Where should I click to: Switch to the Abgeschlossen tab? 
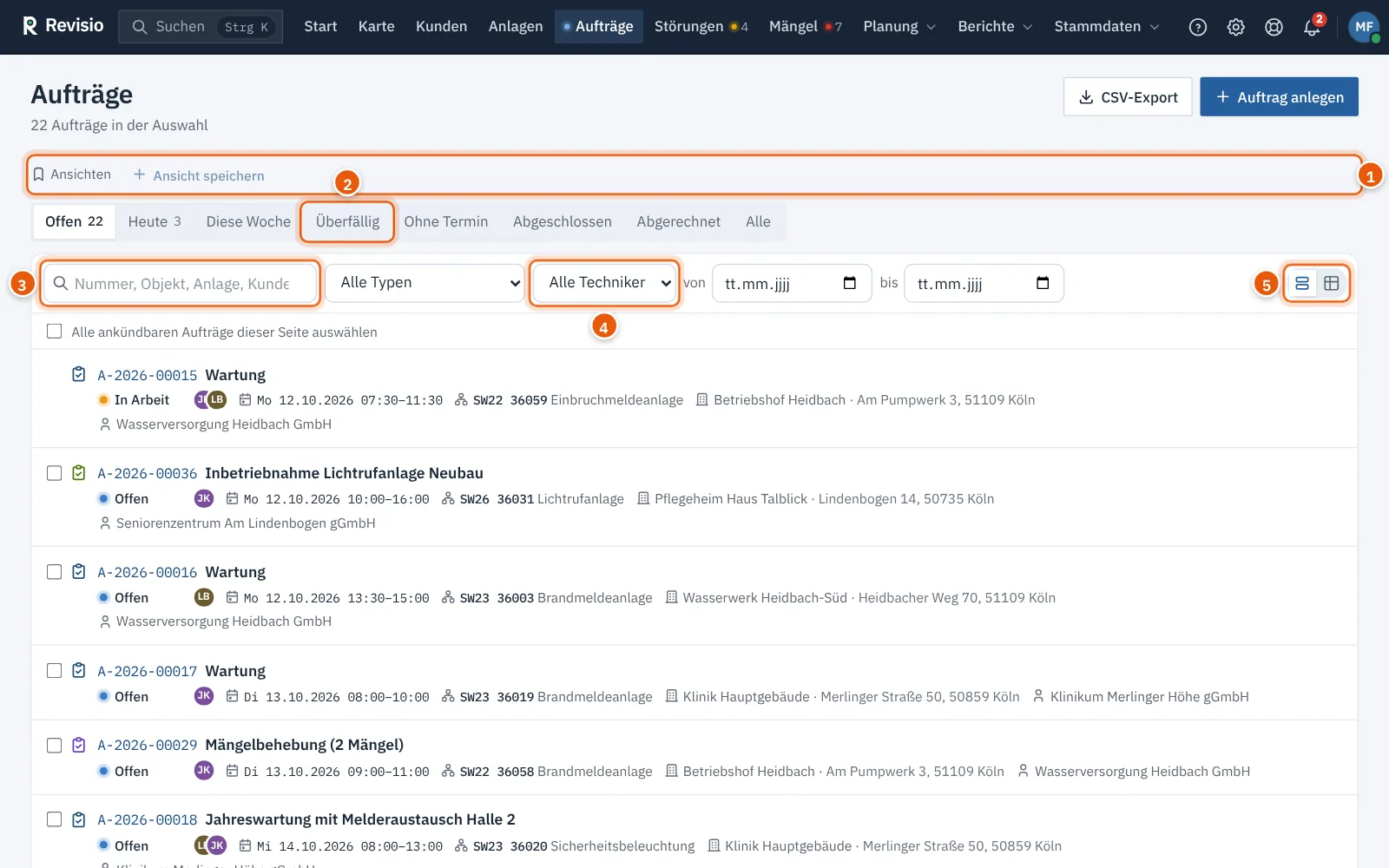click(x=563, y=221)
